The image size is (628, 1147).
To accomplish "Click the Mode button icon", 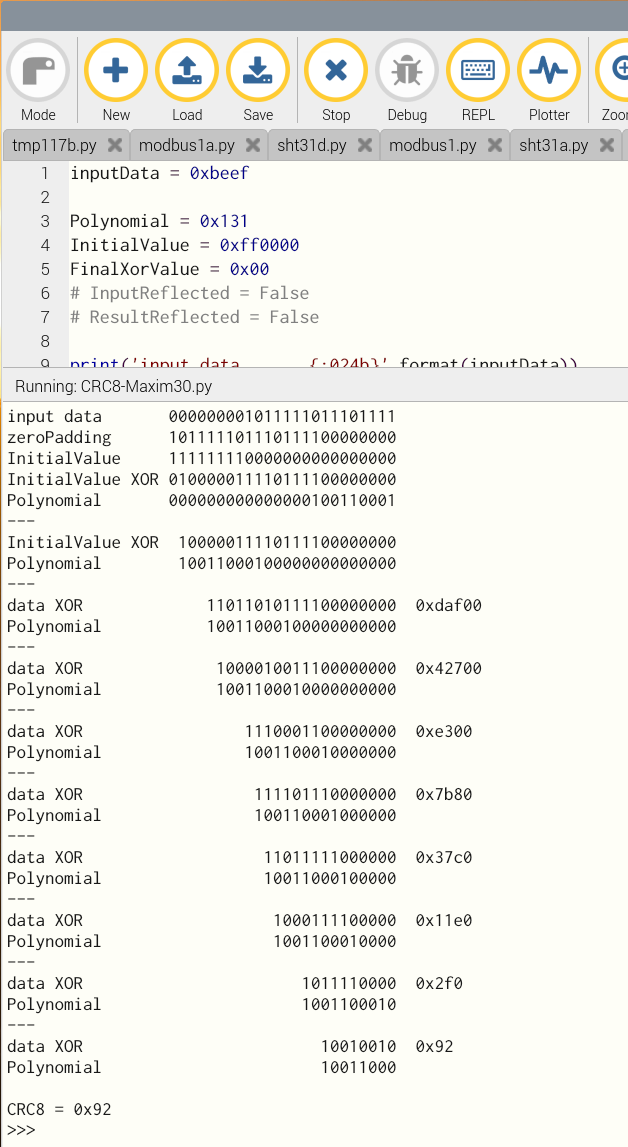I will coord(38,72).
